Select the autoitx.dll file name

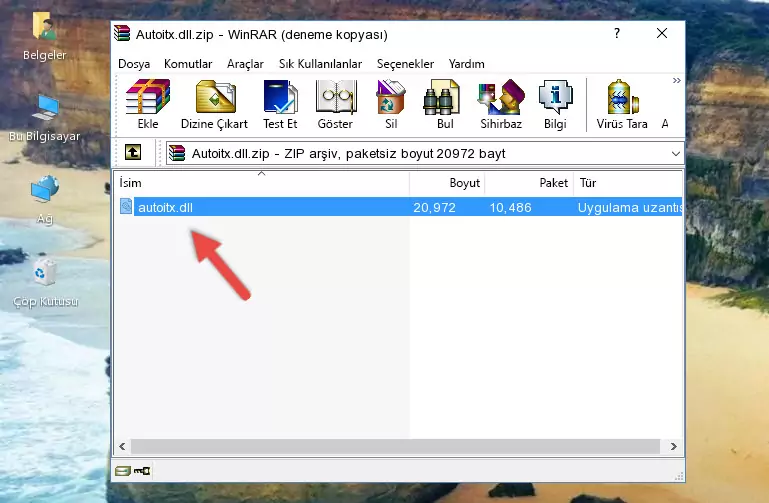(x=165, y=207)
